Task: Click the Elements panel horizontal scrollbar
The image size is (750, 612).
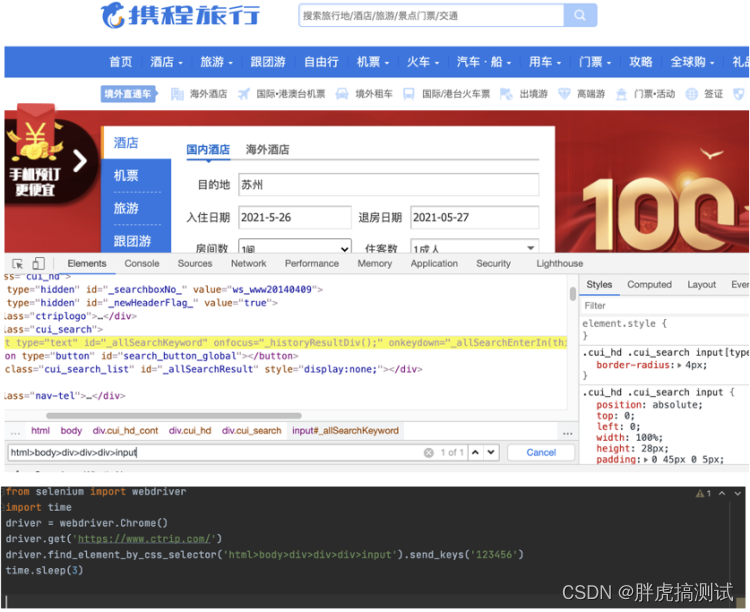Action: (x=174, y=416)
